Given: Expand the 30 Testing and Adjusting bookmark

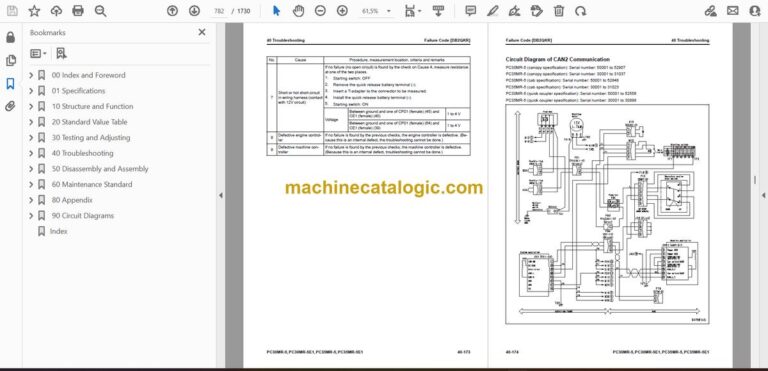Looking at the screenshot, I should pyautogui.click(x=31, y=138).
